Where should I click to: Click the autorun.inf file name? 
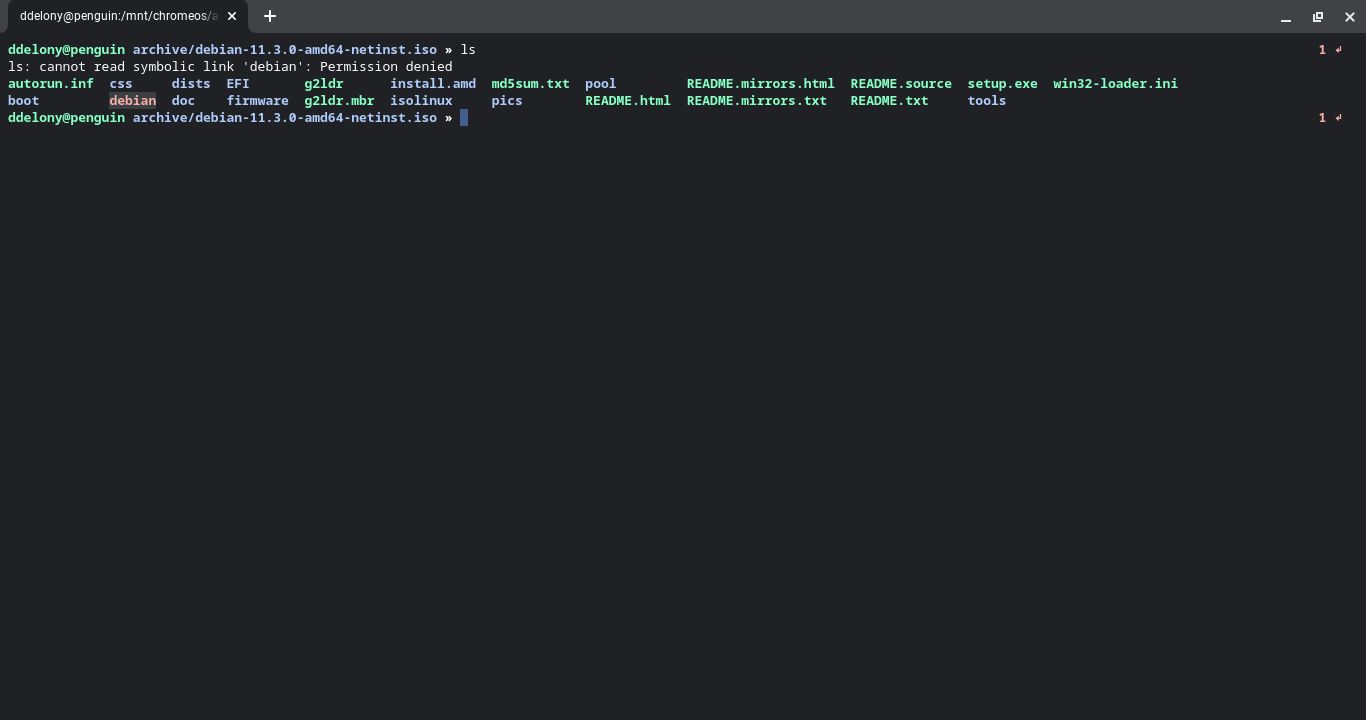51,84
